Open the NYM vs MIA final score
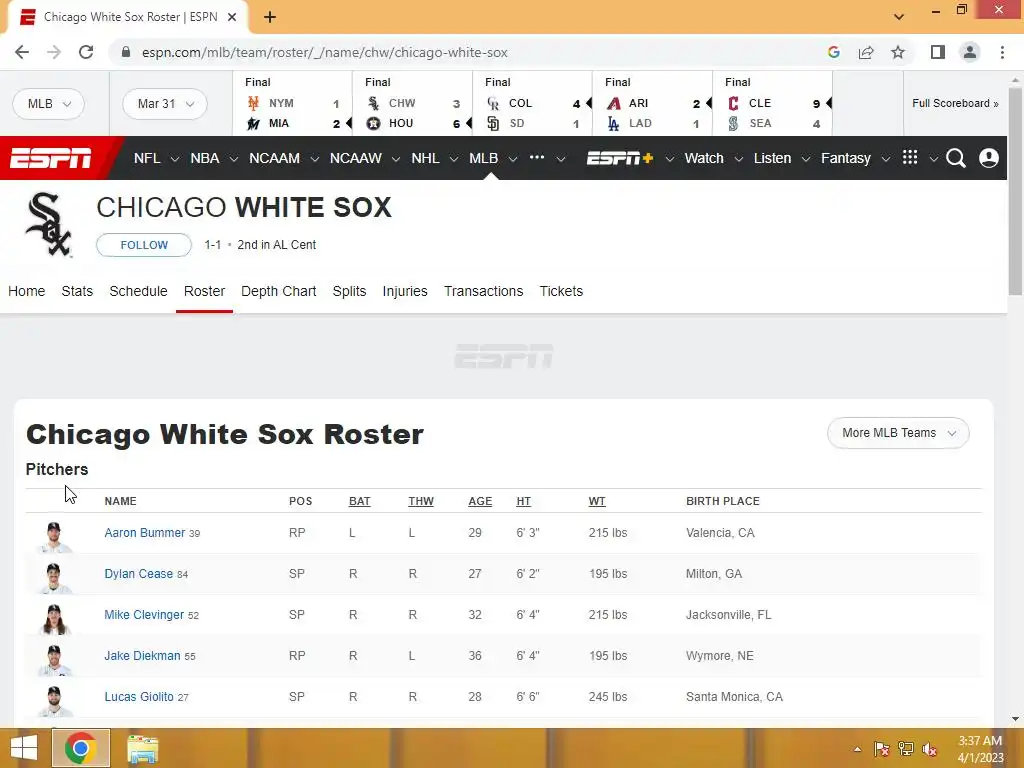The height and width of the screenshot is (768, 1024). click(x=293, y=104)
